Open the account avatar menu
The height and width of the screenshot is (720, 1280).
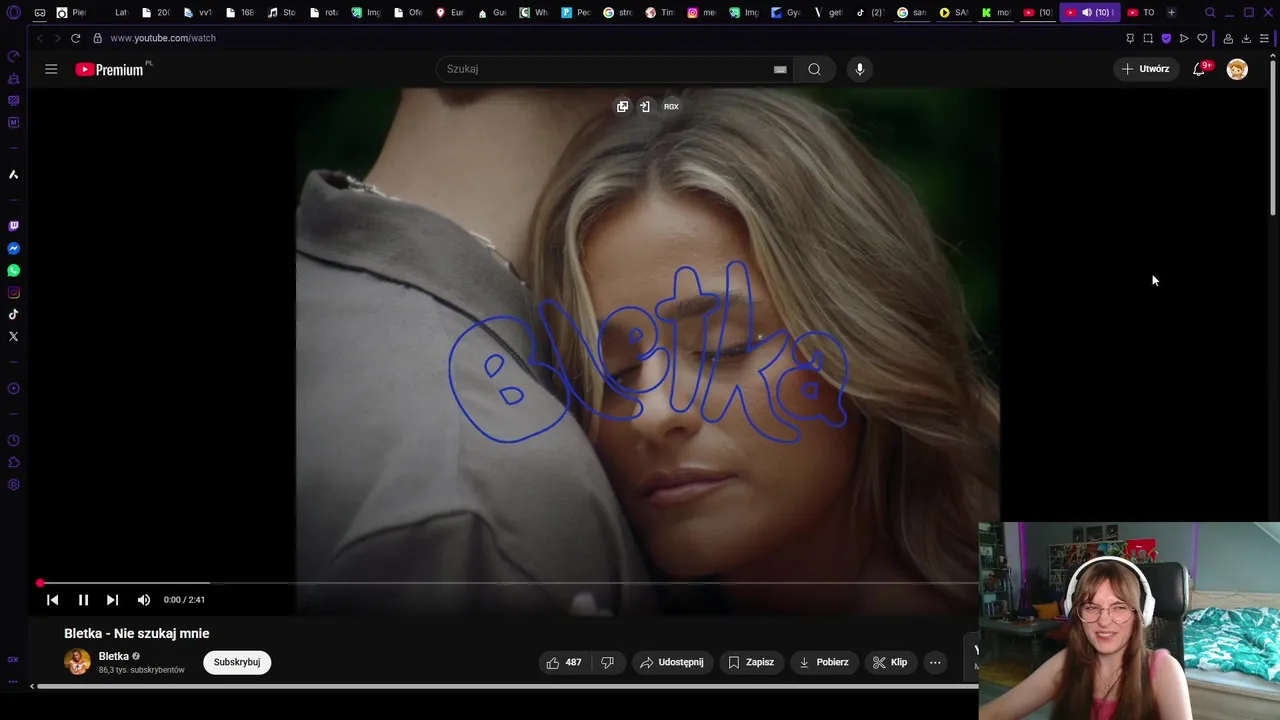click(1237, 69)
